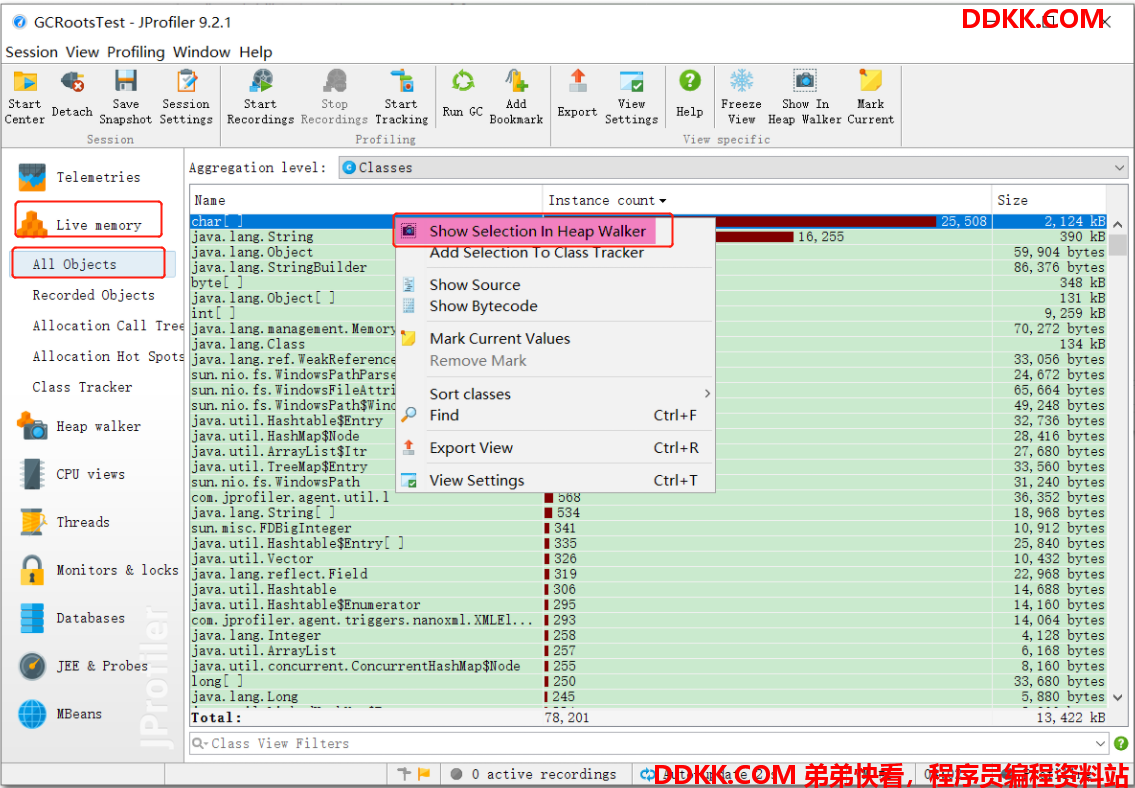Select the long[ ] class row

pyautogui.click(x=648, y=681)
